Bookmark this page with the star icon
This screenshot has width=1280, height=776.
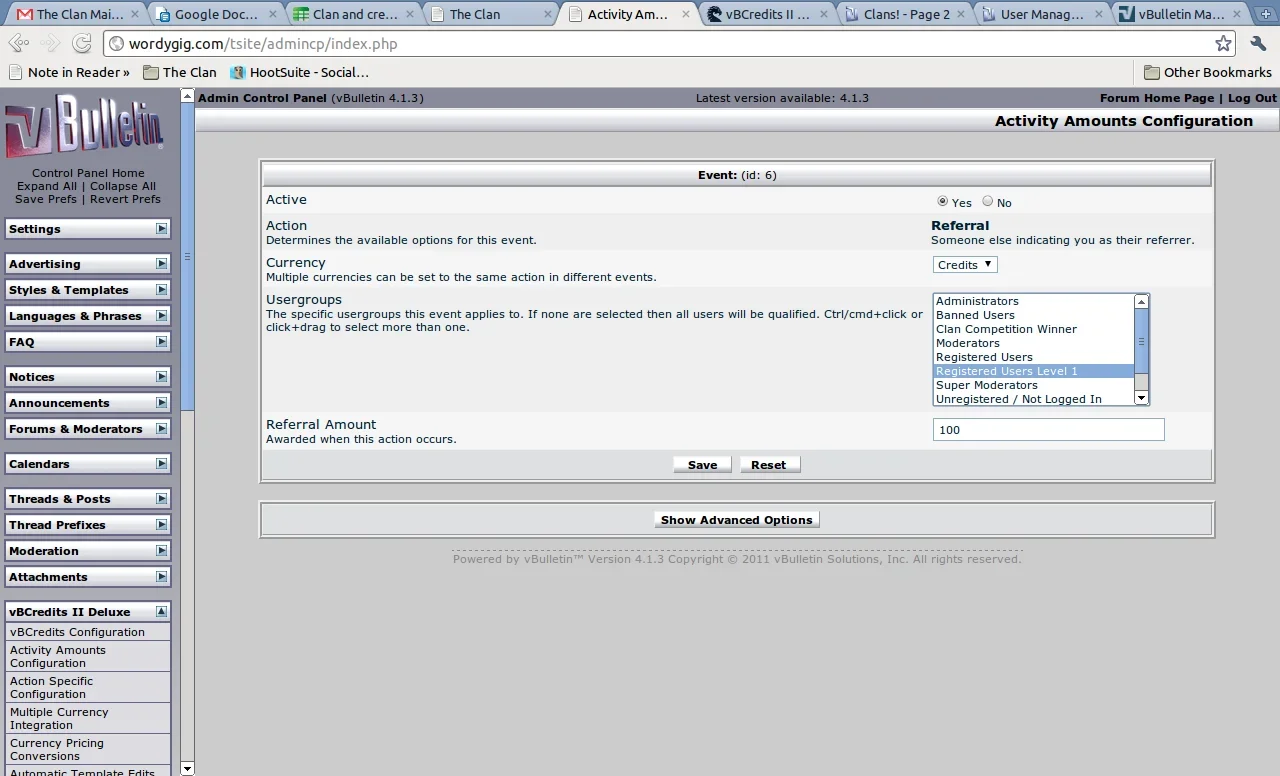(x=1223, y=44)
